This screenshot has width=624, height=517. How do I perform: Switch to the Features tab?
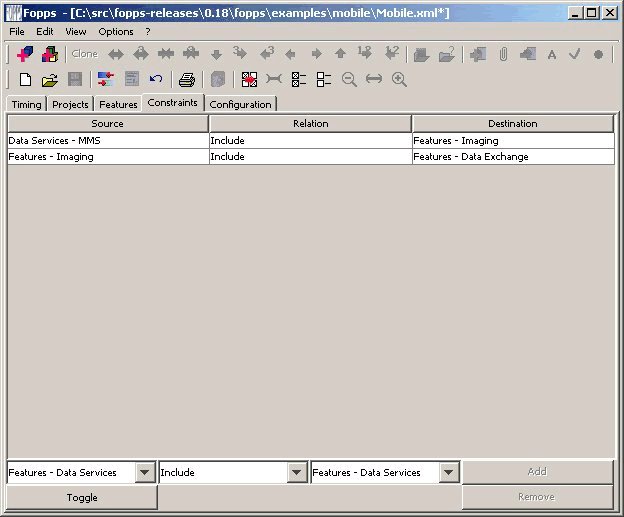(118, 104)
